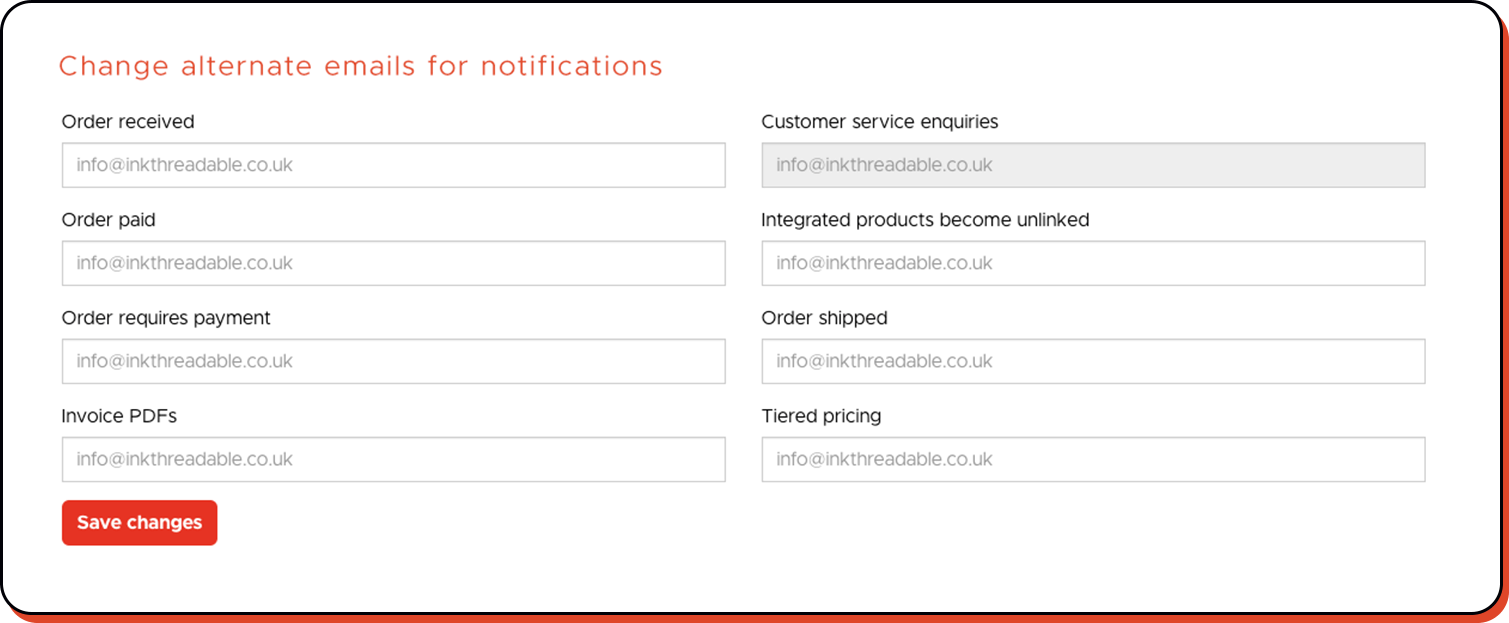The width and height of the screenshot is (1509, 623).
Task: Click the "Order shipped" label text
Action: tap(824, 318)
